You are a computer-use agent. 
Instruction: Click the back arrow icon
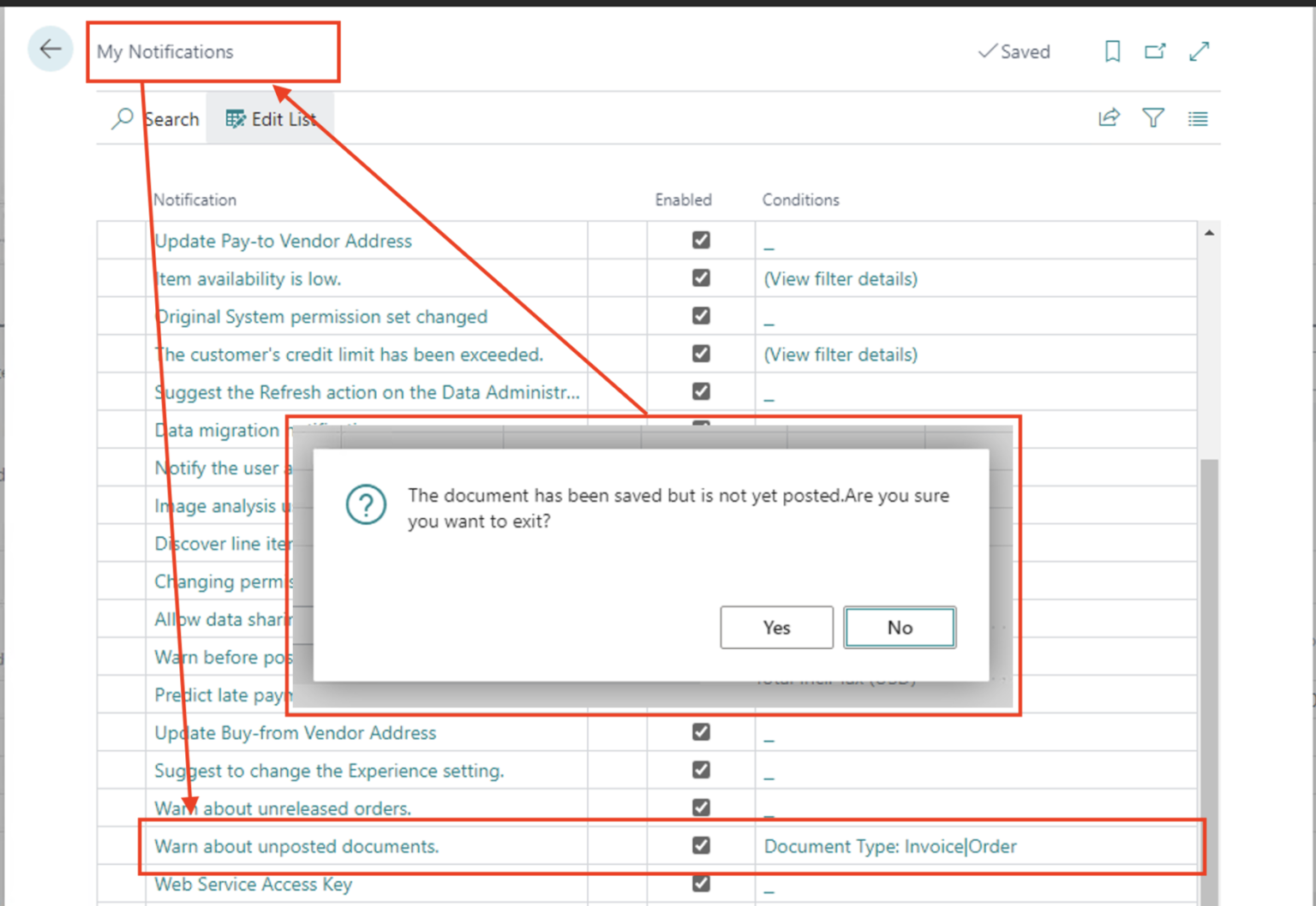50,49
